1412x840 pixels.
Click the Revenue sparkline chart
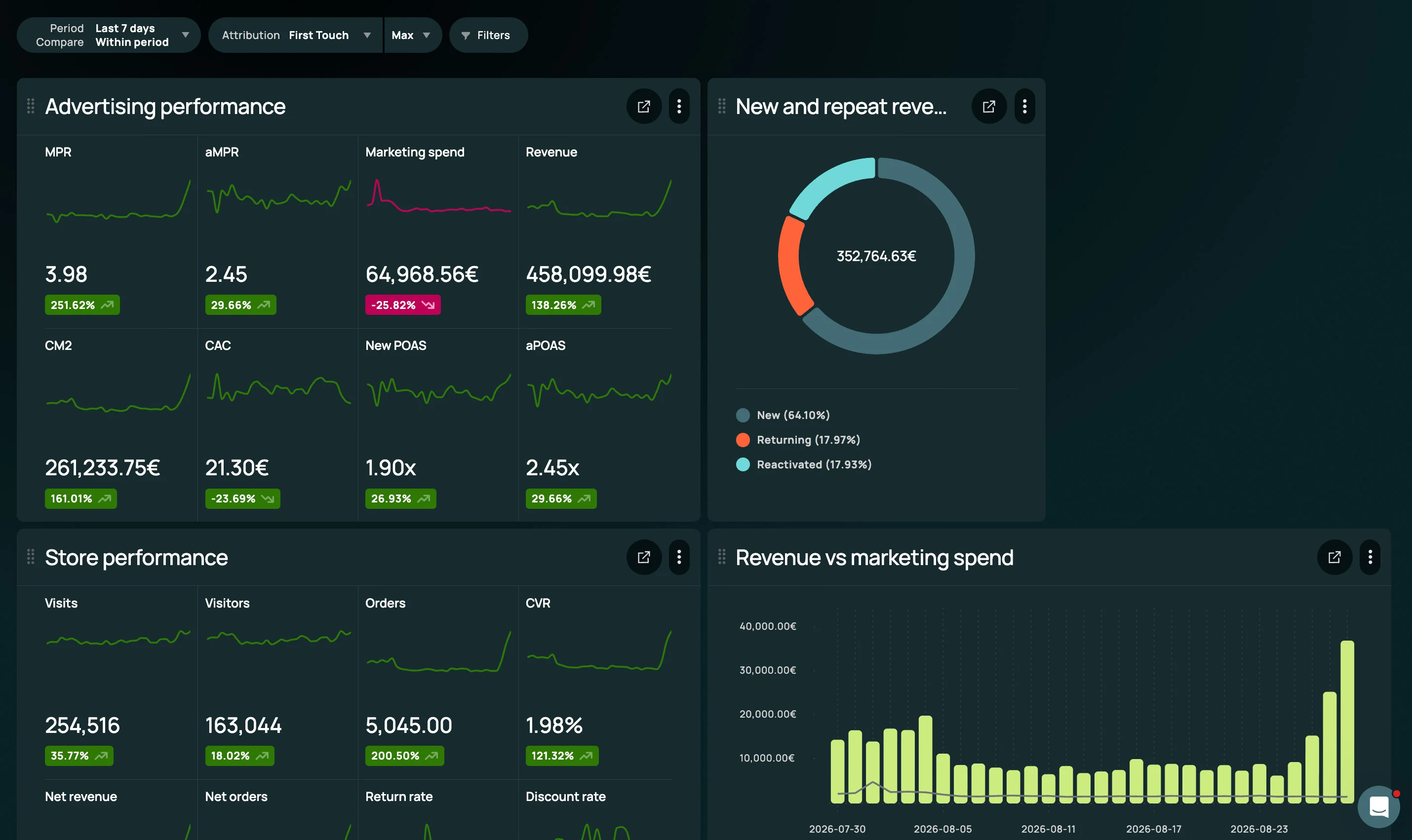[599, 199]
